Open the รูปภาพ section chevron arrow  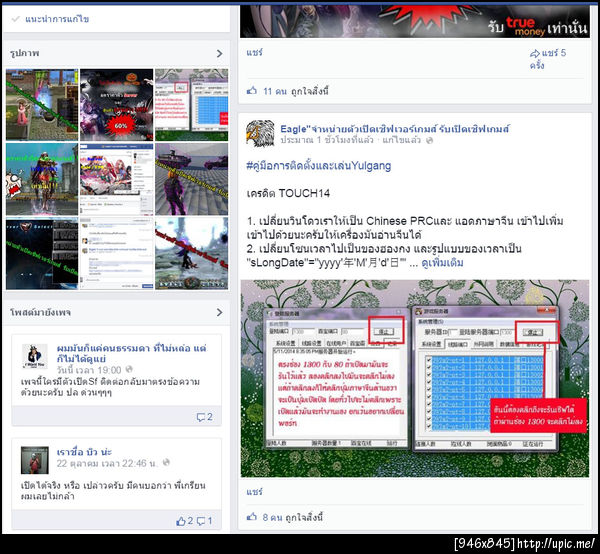coord(219,54)
